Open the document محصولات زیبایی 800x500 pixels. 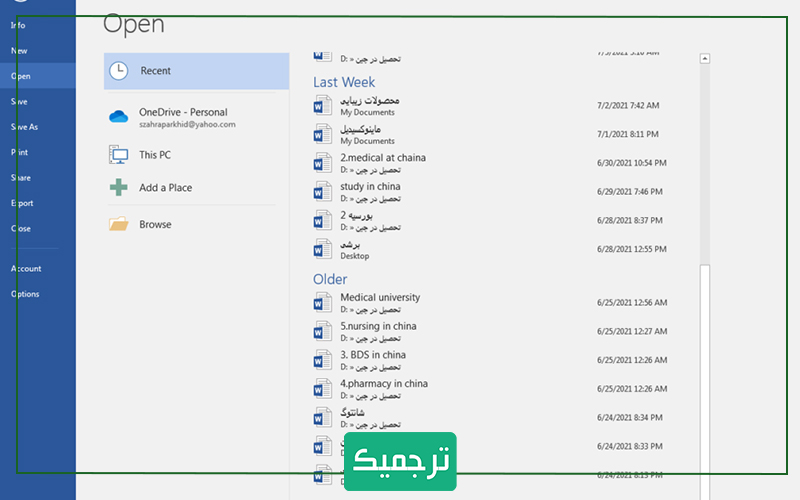[370, 100]
